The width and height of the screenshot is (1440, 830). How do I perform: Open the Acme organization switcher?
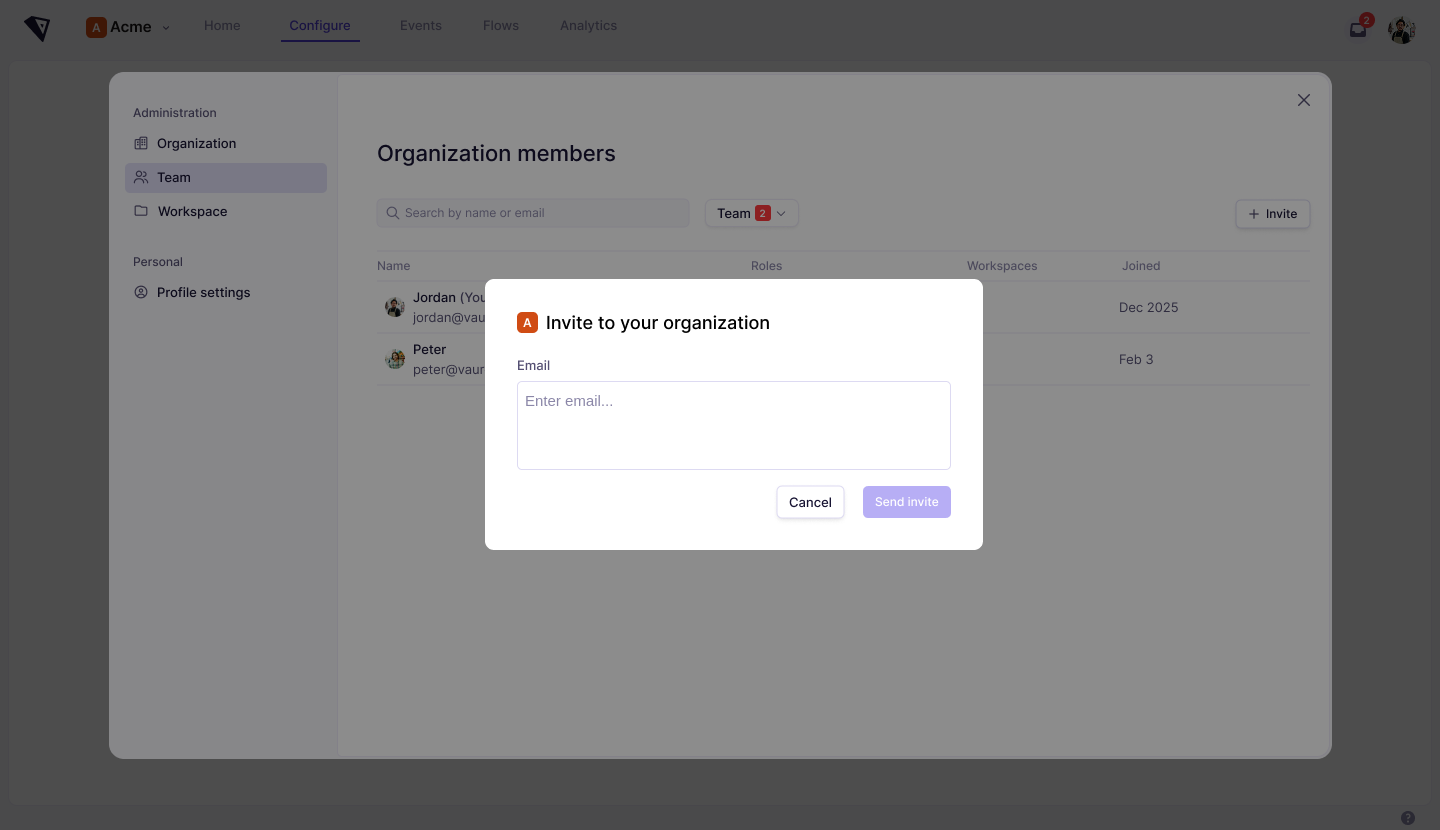(128, 27)
